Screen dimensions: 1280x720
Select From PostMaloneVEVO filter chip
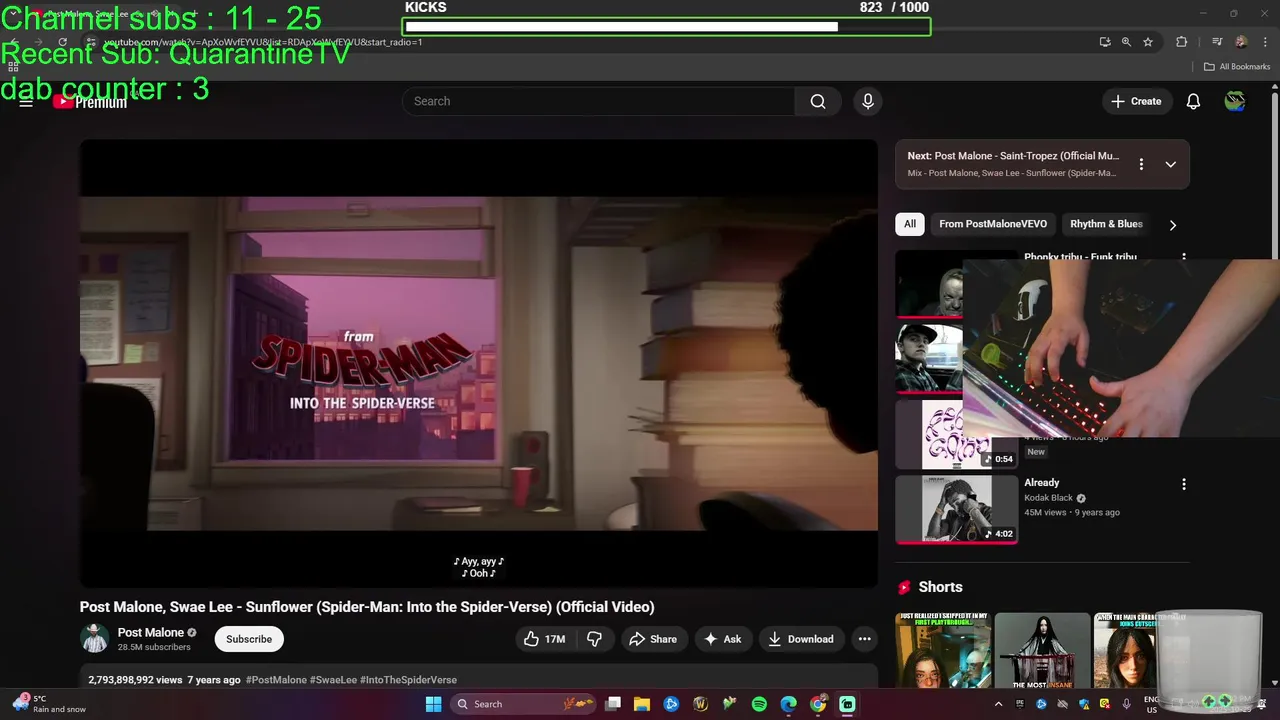click(x=993, y=224)
